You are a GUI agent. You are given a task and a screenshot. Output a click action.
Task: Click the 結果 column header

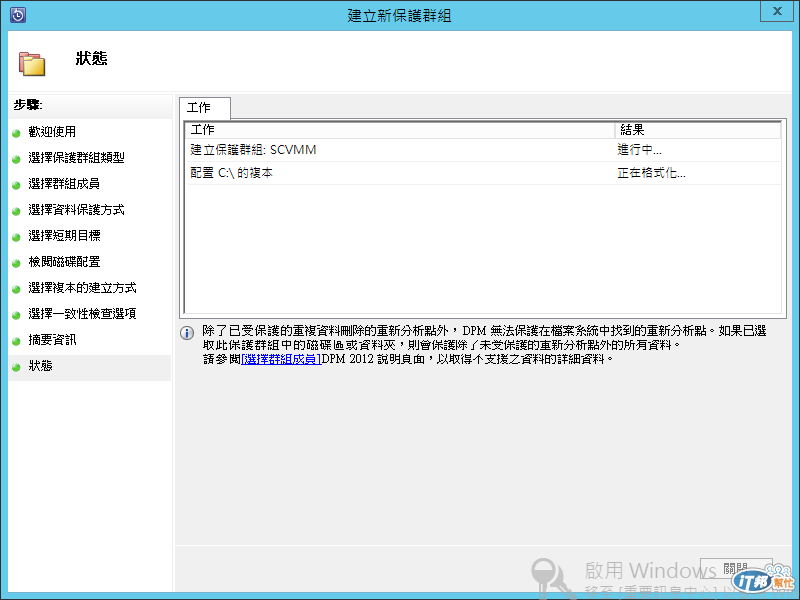click(697, 130)
